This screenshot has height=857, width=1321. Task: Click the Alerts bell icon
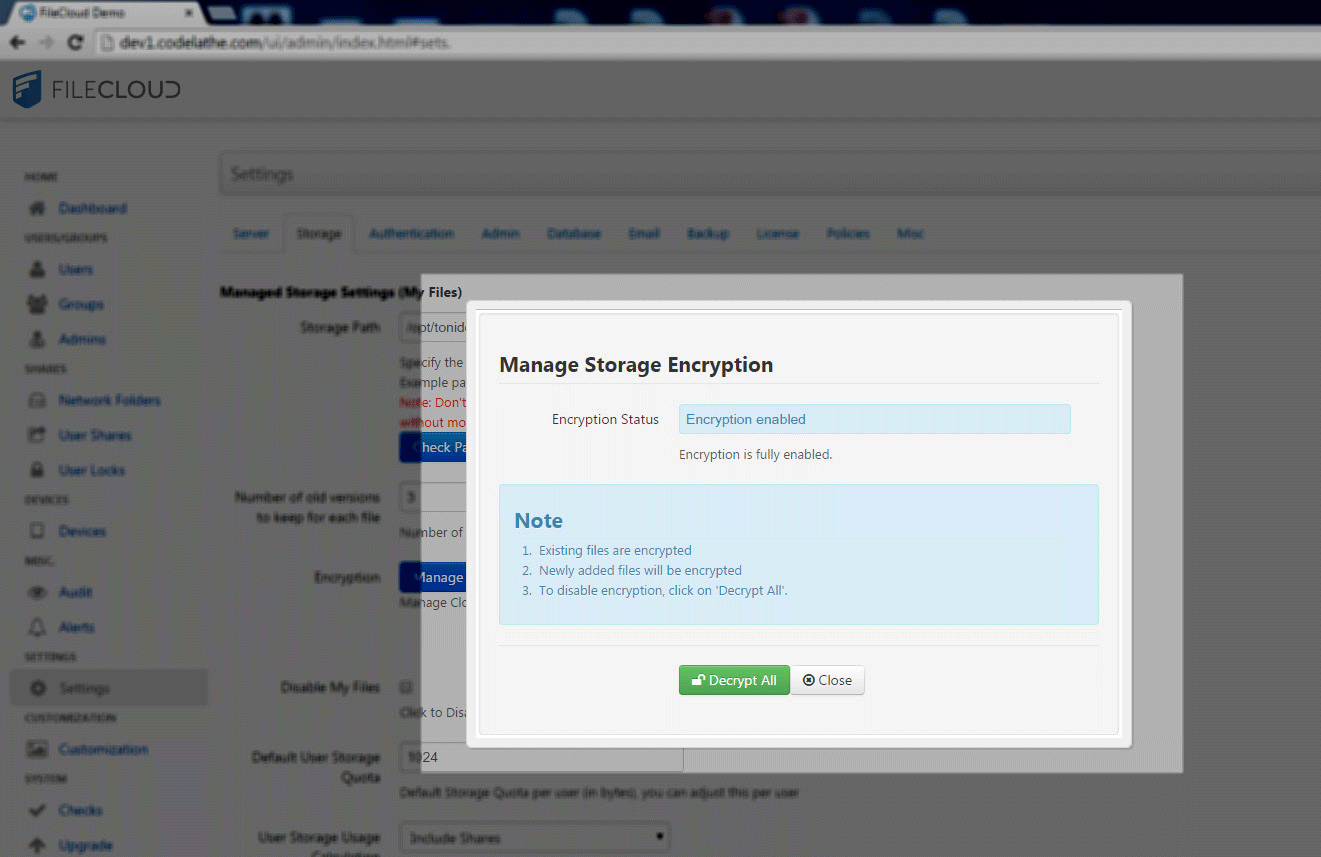pyautogui.click(x=37, y=627)
